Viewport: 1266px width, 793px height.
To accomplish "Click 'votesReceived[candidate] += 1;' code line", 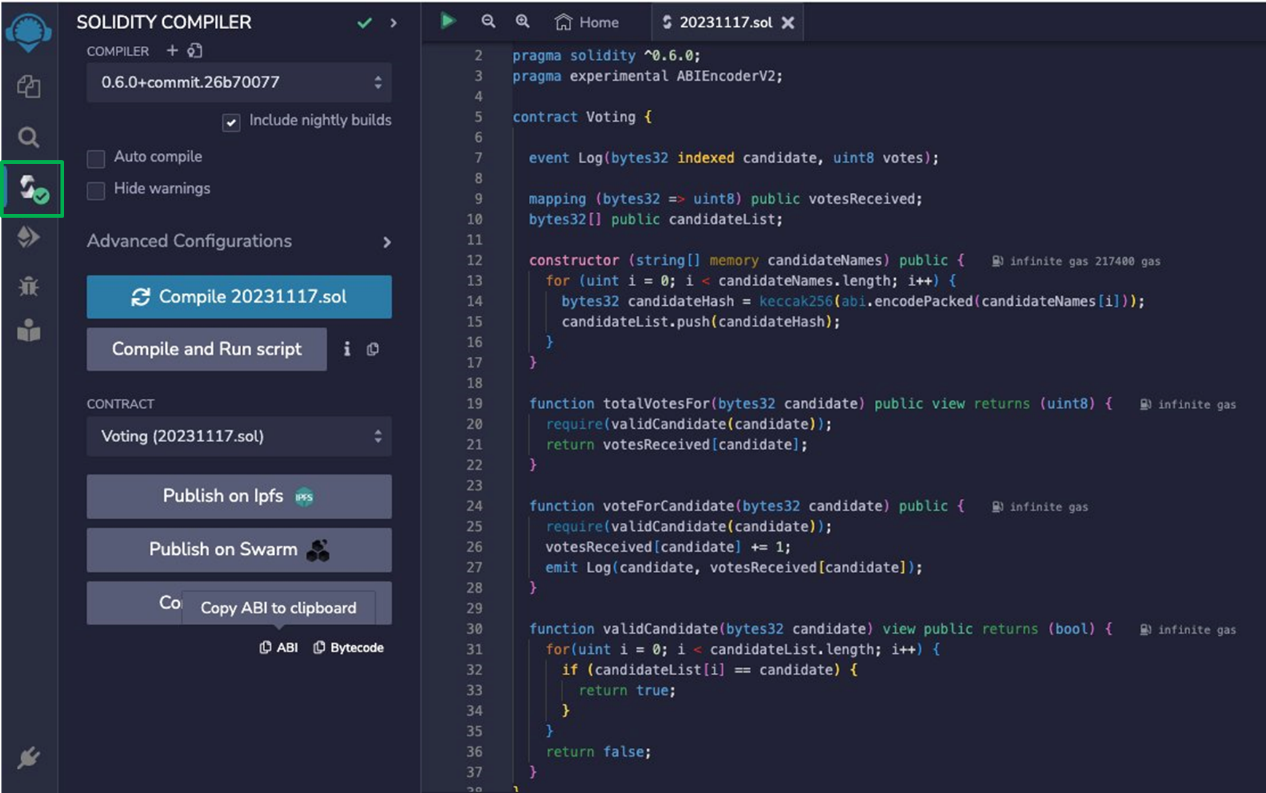I will point(668,547).
